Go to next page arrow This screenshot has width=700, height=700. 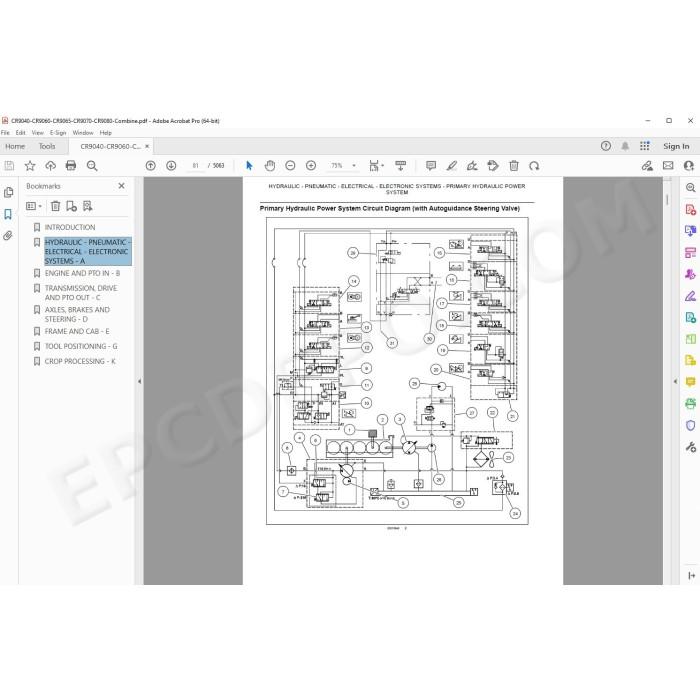click(x=171, y=166)
